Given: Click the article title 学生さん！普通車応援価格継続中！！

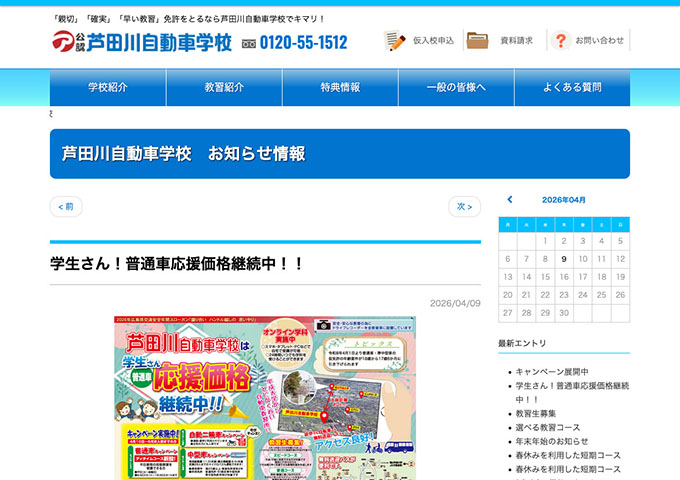Looking at the screenshot, I should (177, 264).
